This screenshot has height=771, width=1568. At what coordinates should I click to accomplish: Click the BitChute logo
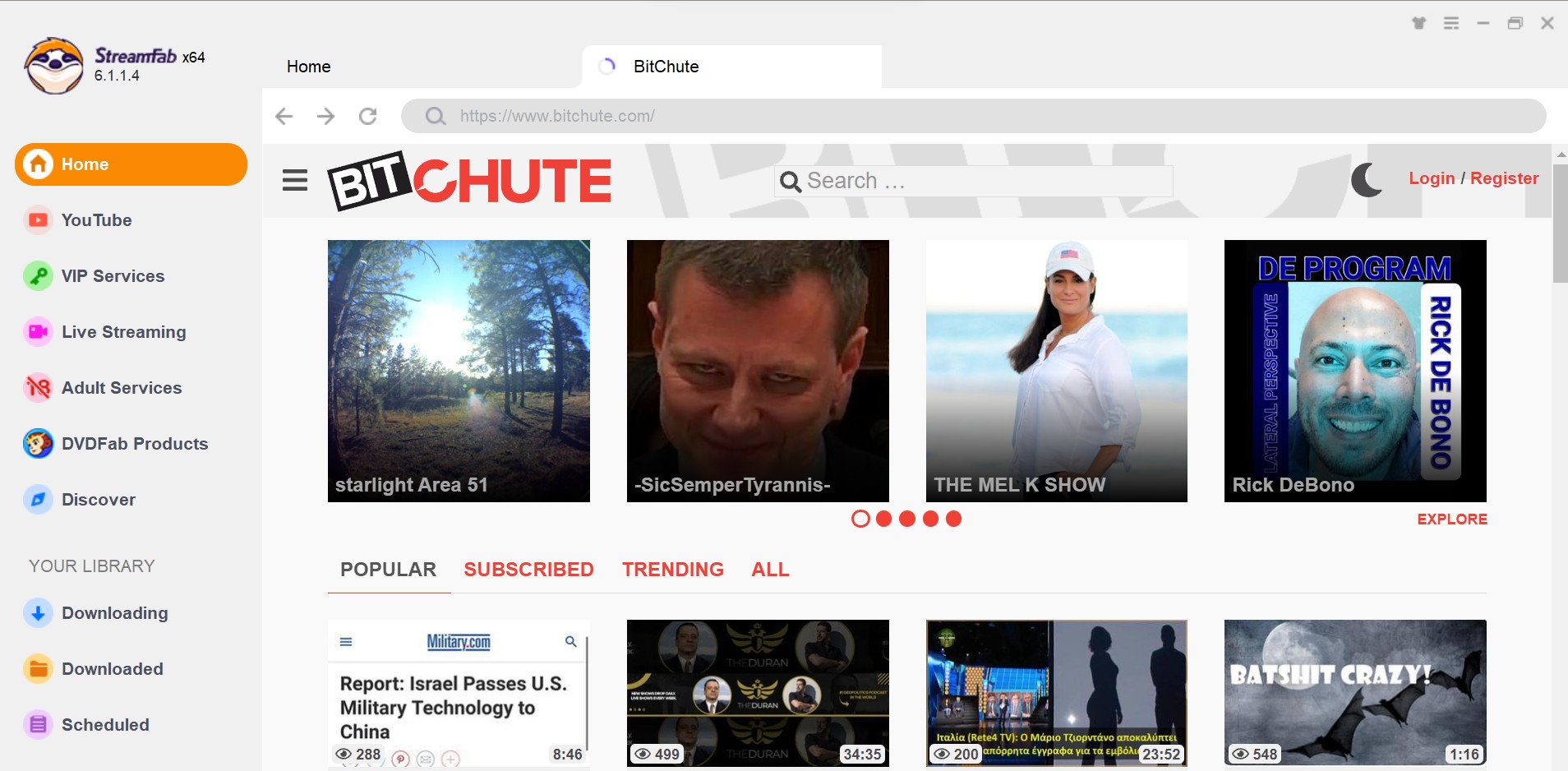(x=470, y=180)
